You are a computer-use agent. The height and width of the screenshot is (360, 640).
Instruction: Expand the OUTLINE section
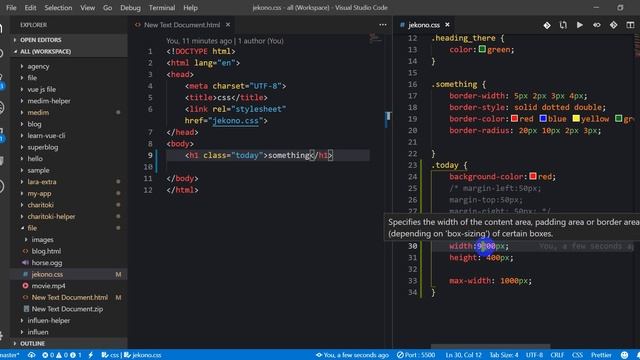(69, 344)
